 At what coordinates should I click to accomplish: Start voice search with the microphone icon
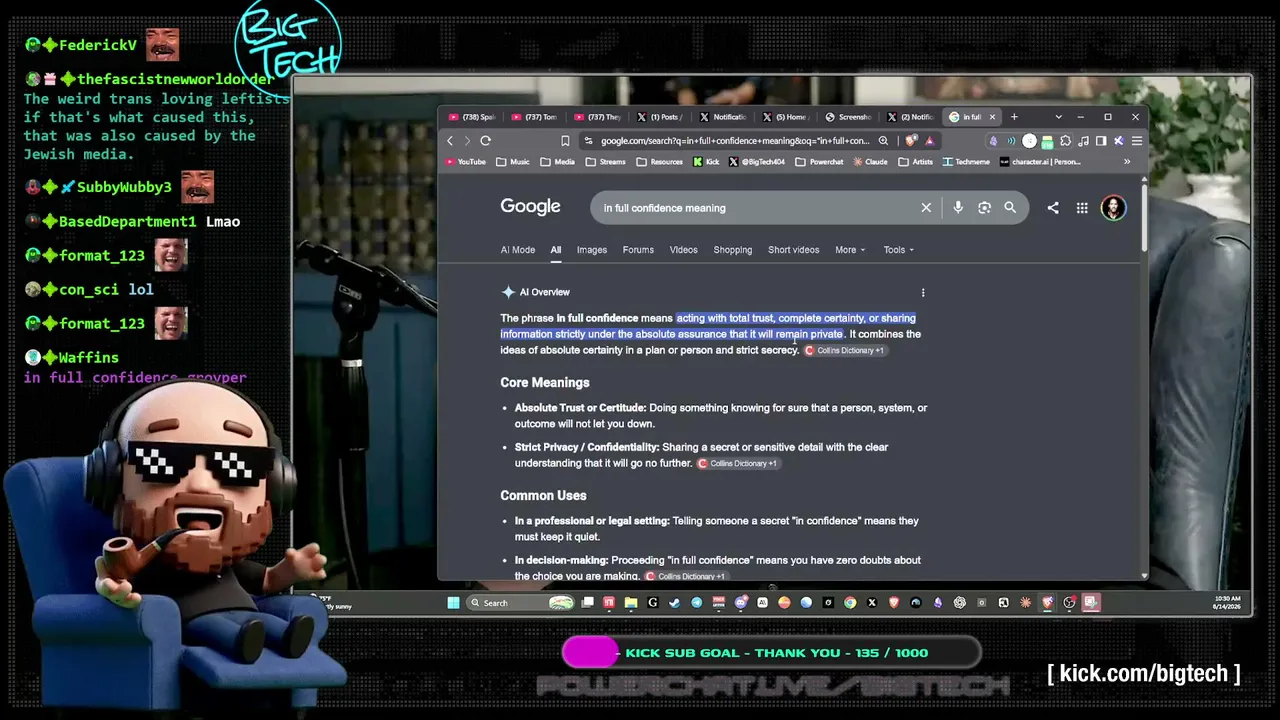958,208
